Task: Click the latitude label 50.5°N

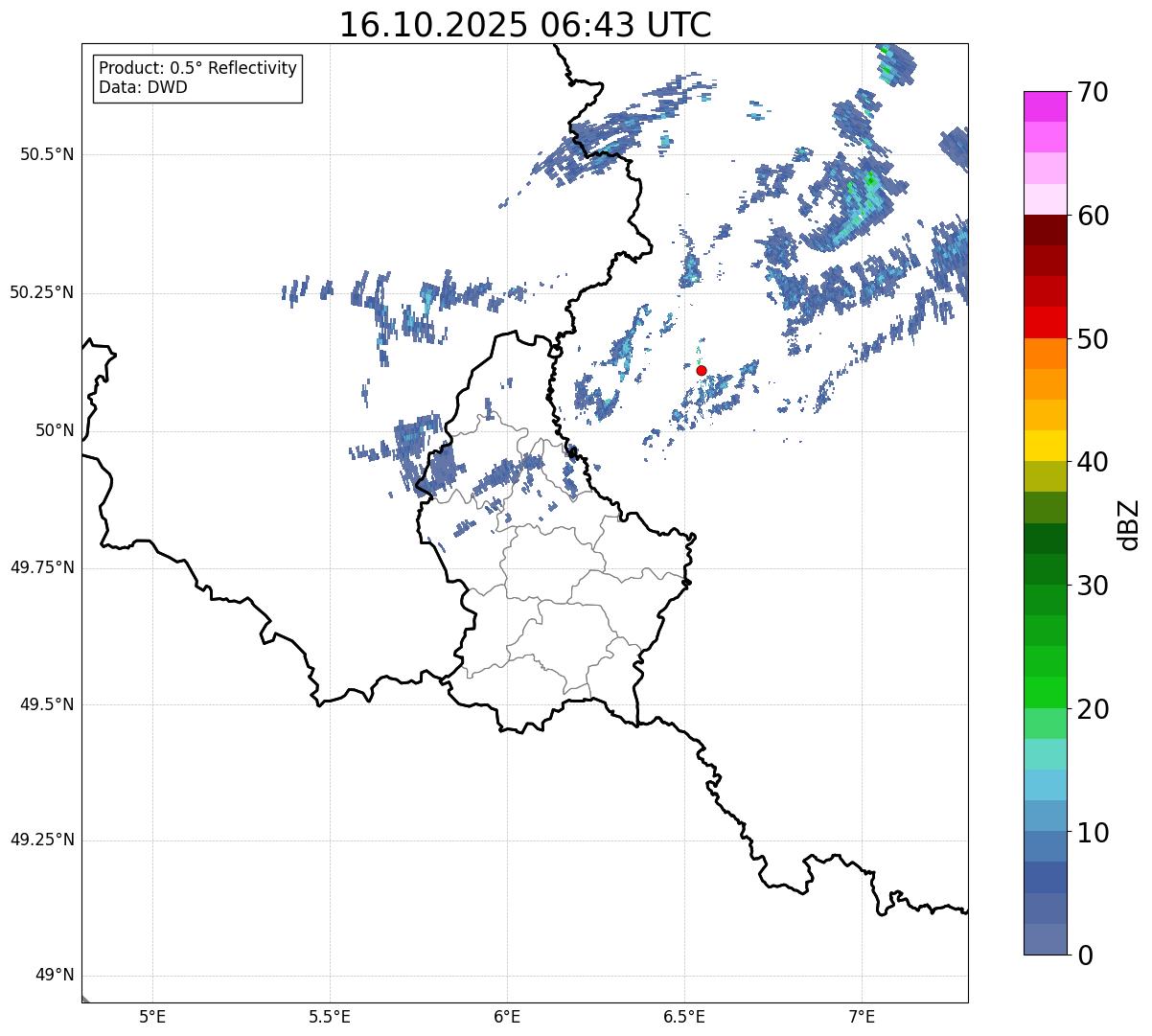Action: point(47,154)
